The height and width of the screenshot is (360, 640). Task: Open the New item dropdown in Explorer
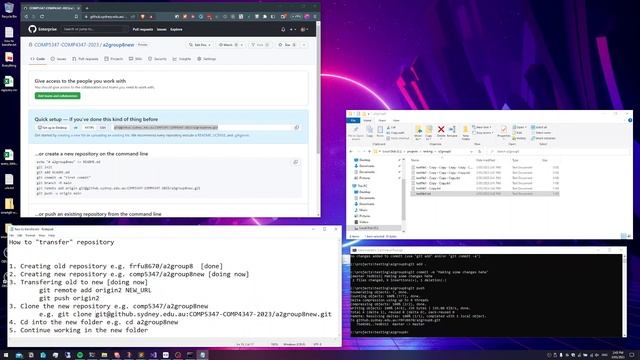click(x=482, y=127)
